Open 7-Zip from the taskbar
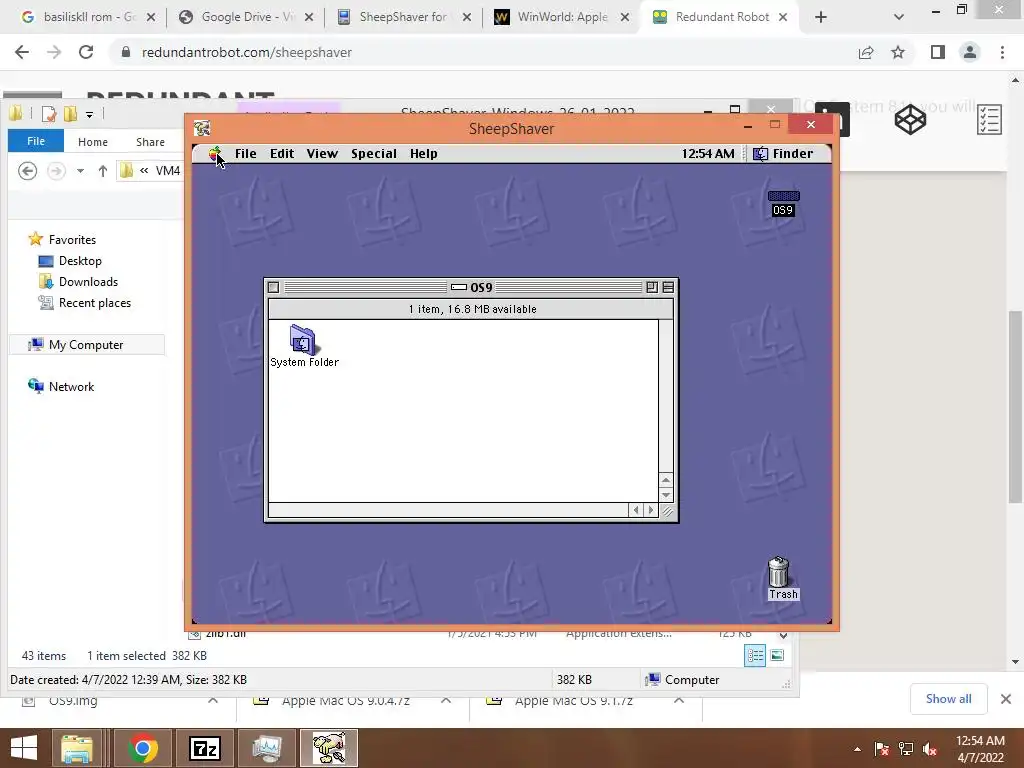Viewport: 1024px width, 768px height. (204, 748)
